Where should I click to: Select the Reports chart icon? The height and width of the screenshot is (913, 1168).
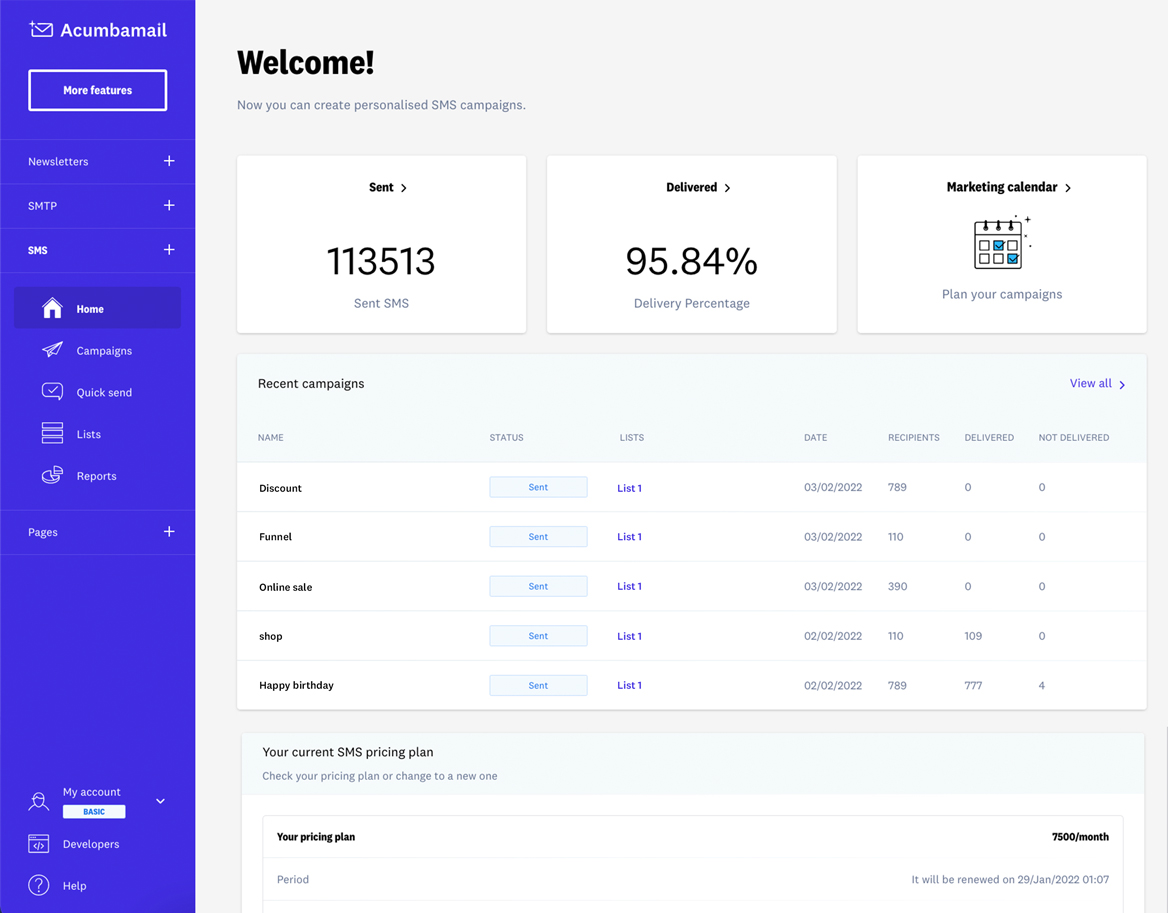click(x=53, y=475)
